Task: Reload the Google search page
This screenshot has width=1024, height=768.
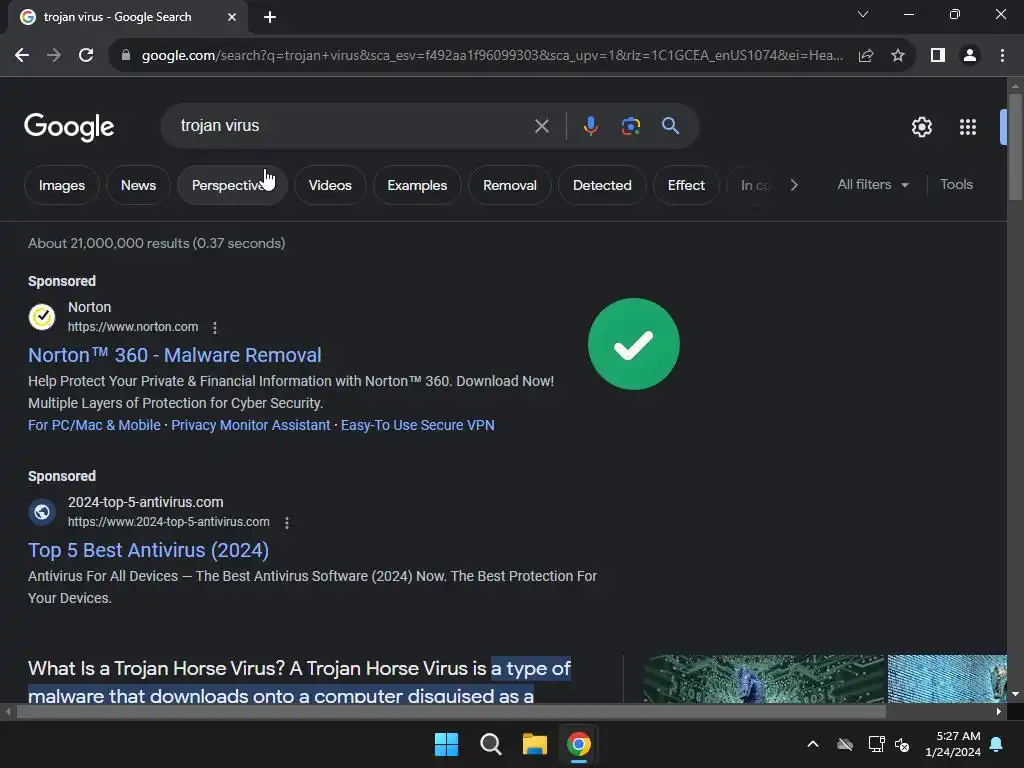Action: [x=86, y=56]
